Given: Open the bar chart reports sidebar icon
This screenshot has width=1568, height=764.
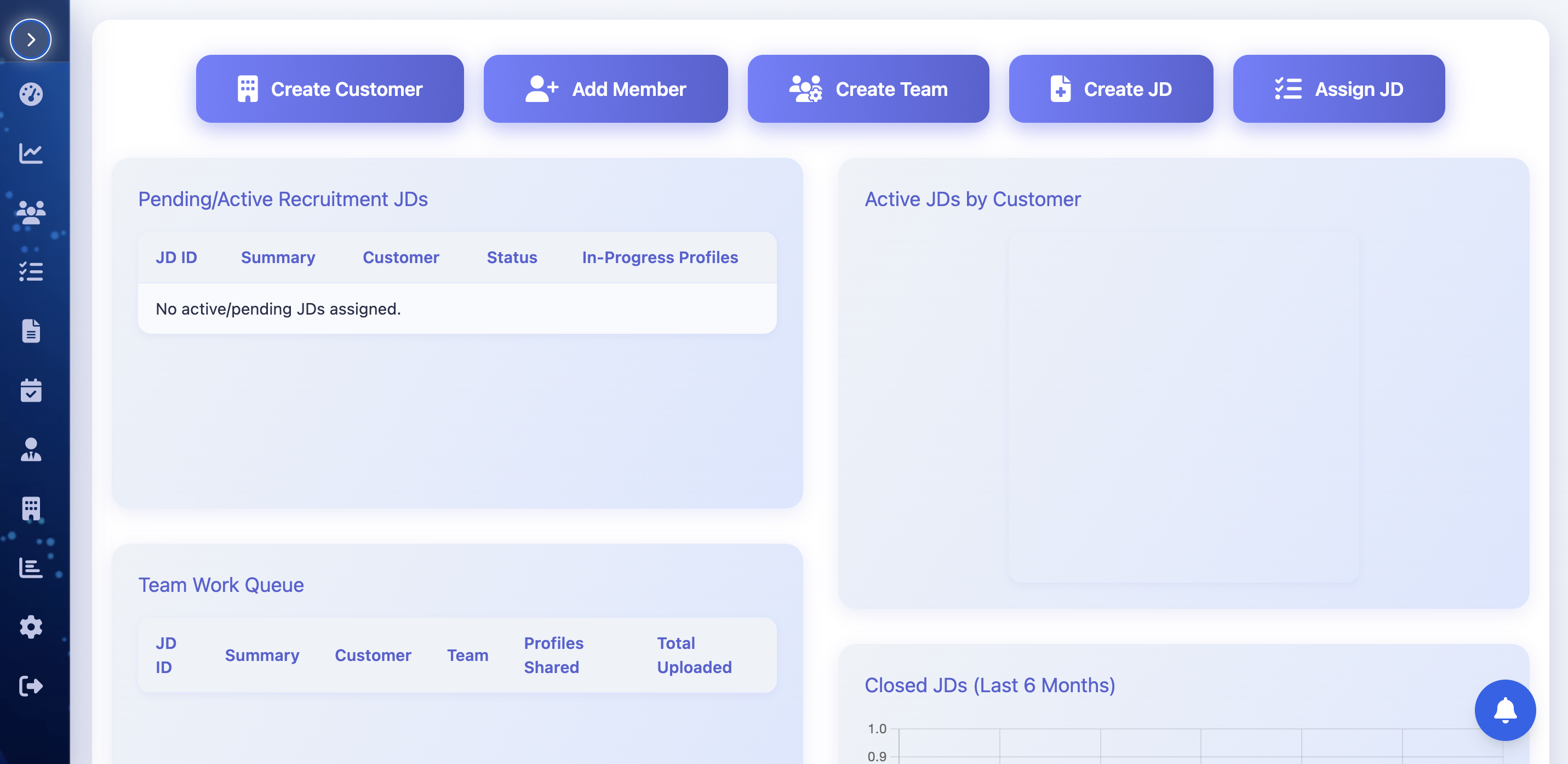Looking at the screenshot, I should [x=31, y=567].
